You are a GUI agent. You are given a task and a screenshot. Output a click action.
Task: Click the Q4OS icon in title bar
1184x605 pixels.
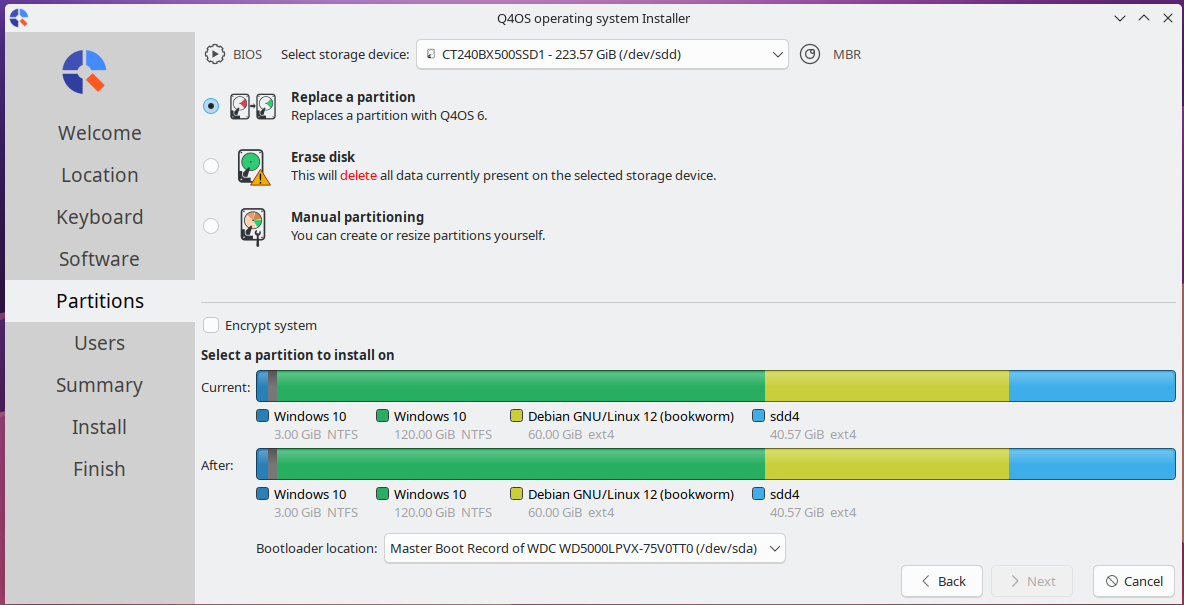tap(18, 18)
